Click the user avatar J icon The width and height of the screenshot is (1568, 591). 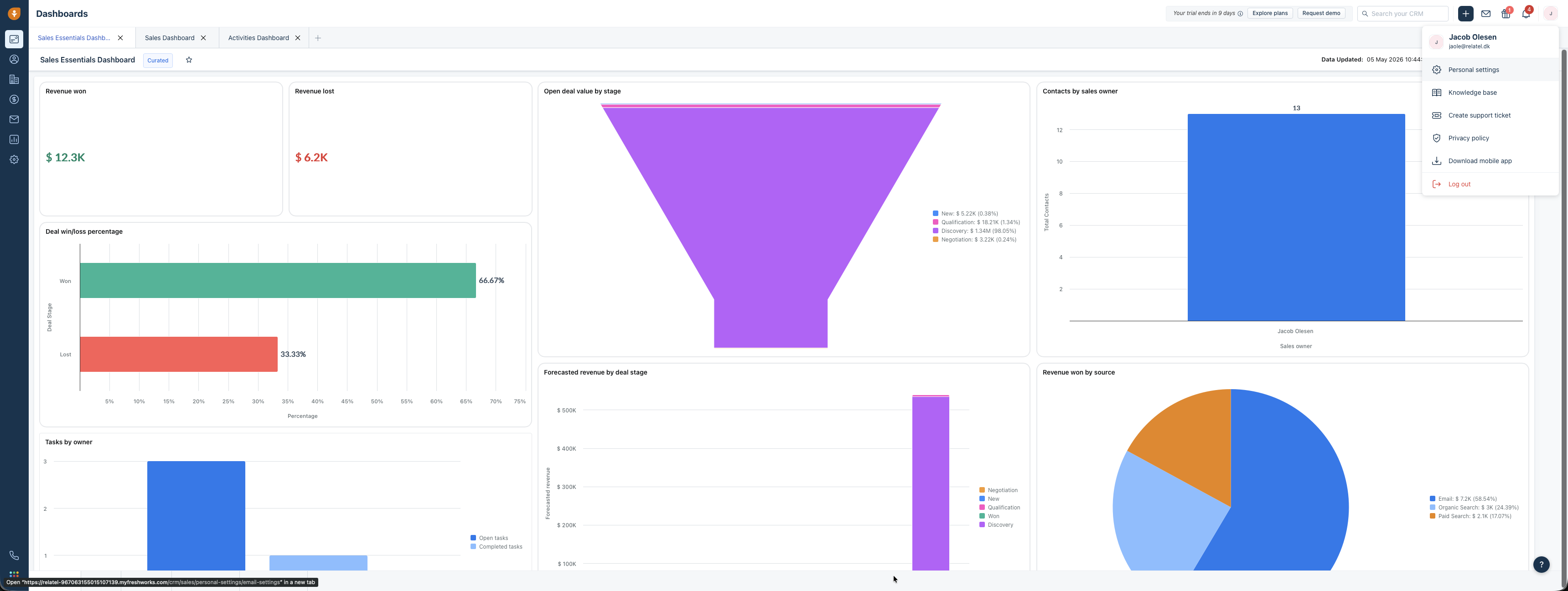point(1550,13)
